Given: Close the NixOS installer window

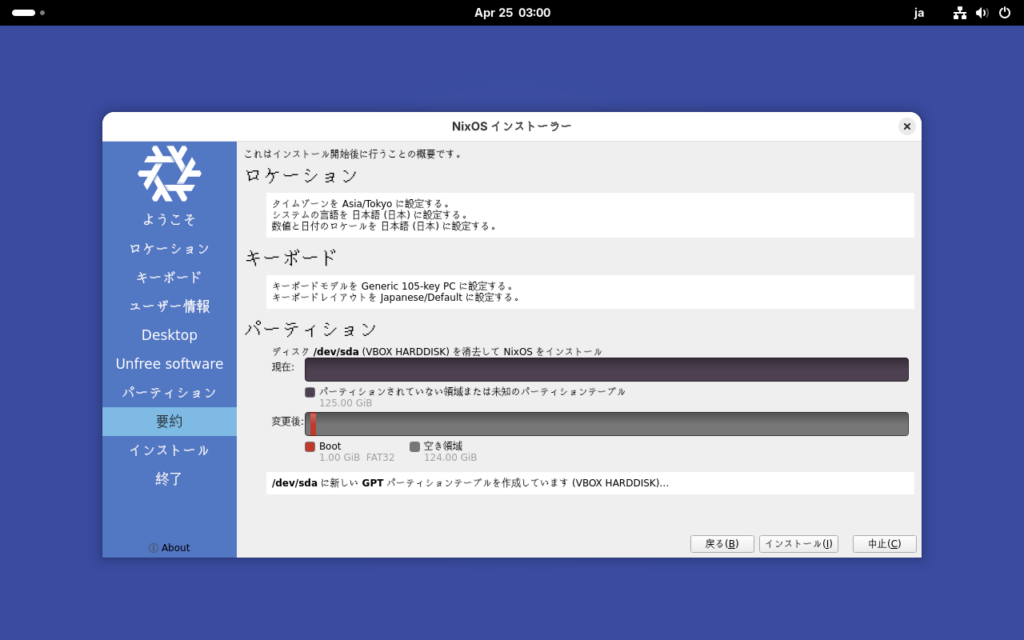Looking at the screenshot, I should pyautogui.click(x=906, y=126).
